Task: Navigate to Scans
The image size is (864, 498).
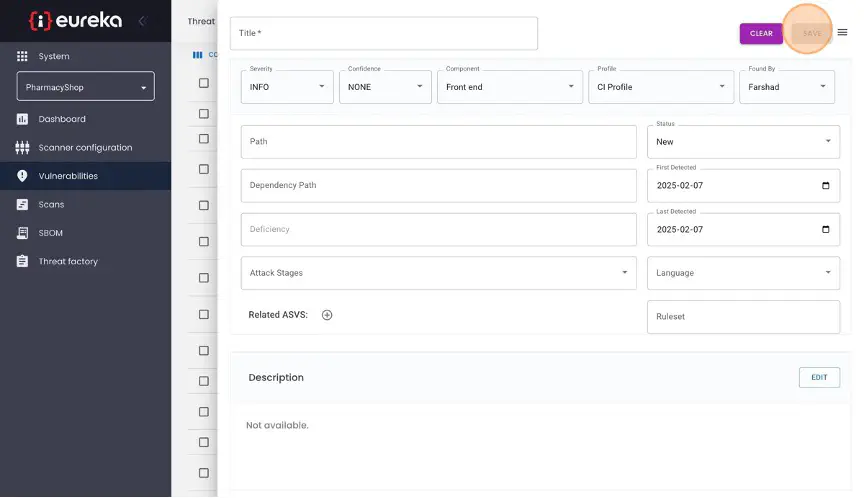Action: point(85,204)
